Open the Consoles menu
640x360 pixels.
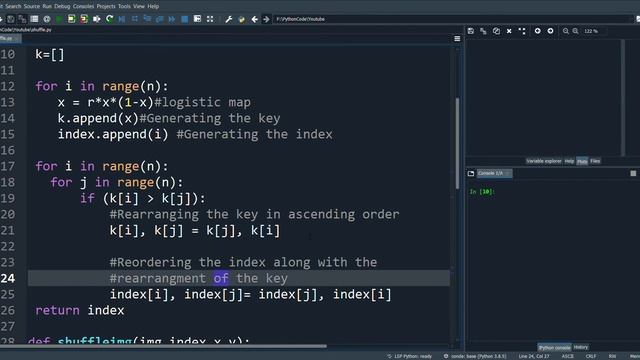(83, 6)
